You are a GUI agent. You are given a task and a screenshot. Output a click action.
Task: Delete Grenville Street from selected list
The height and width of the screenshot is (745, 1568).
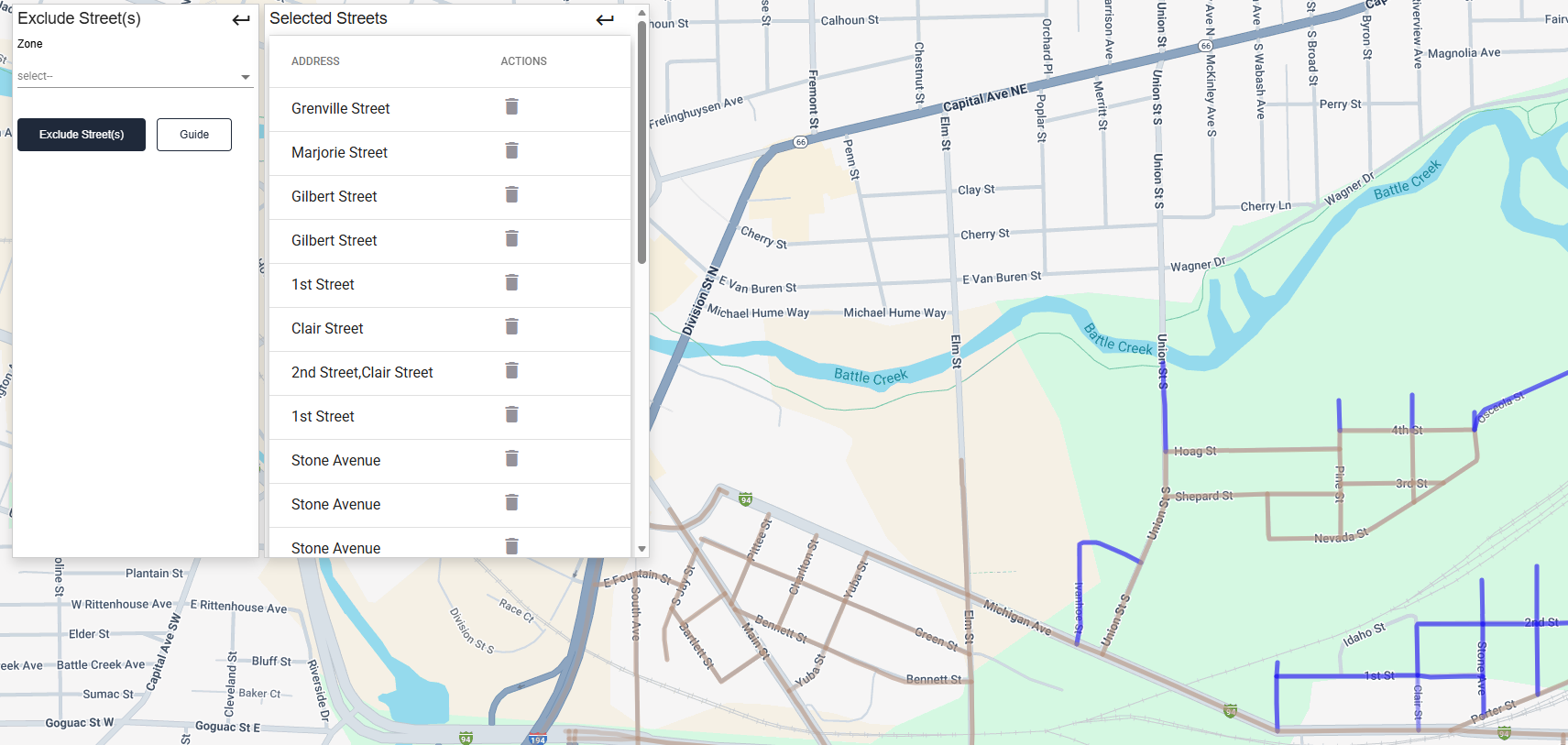tap(511, 107)
